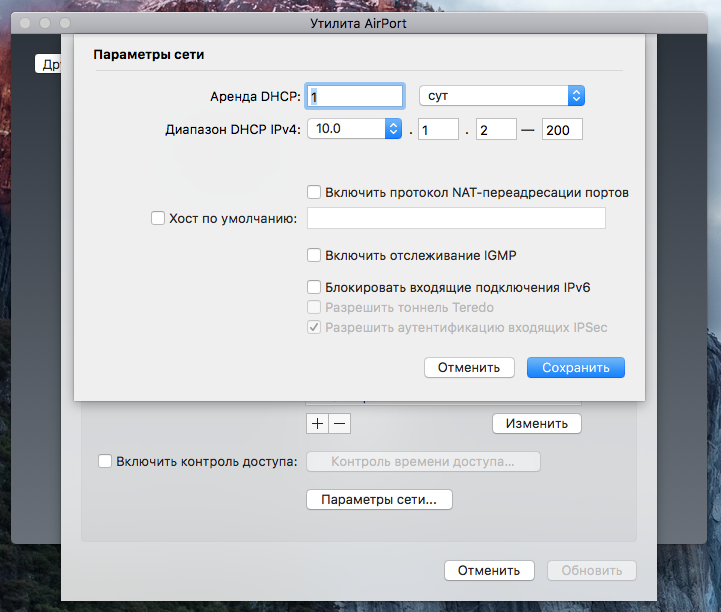Image resolution: width=721 pixels, height=612 pixels.
Task: Check 'Блокировать входящие подключения IPv6'
Action: [x=314, y=287]
